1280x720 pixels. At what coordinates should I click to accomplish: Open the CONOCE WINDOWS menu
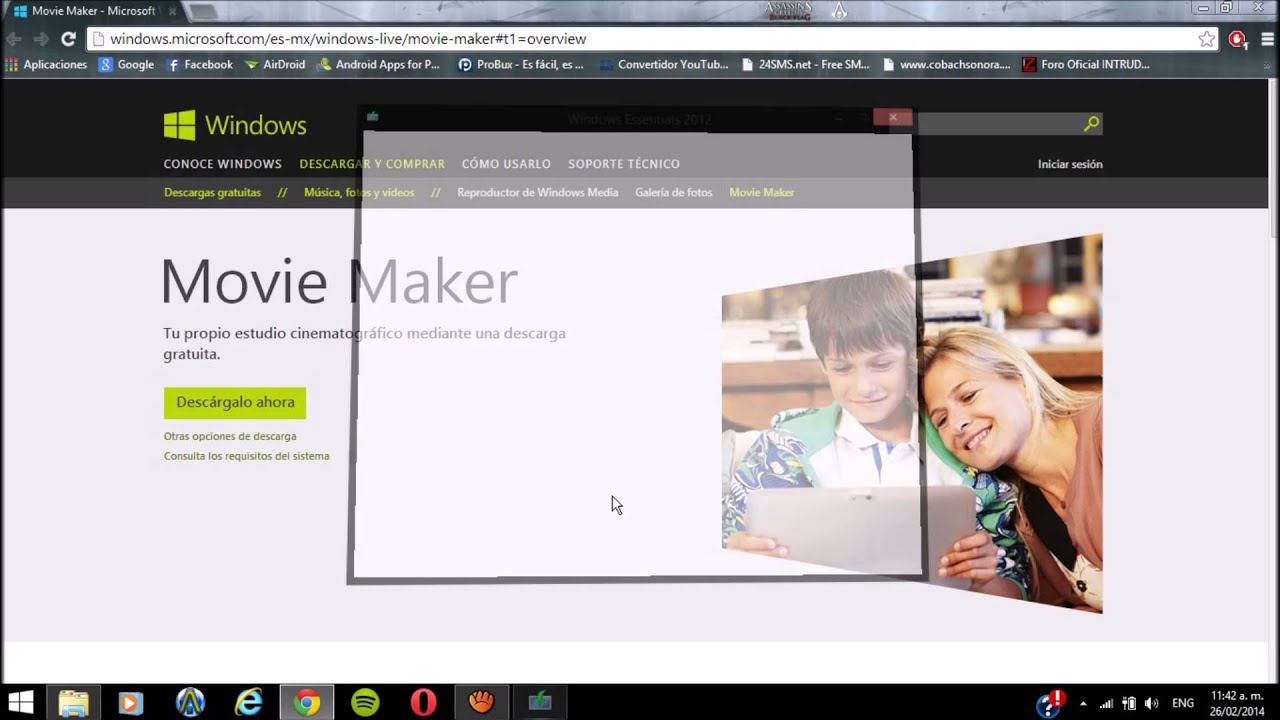click(x=223, y=164)
